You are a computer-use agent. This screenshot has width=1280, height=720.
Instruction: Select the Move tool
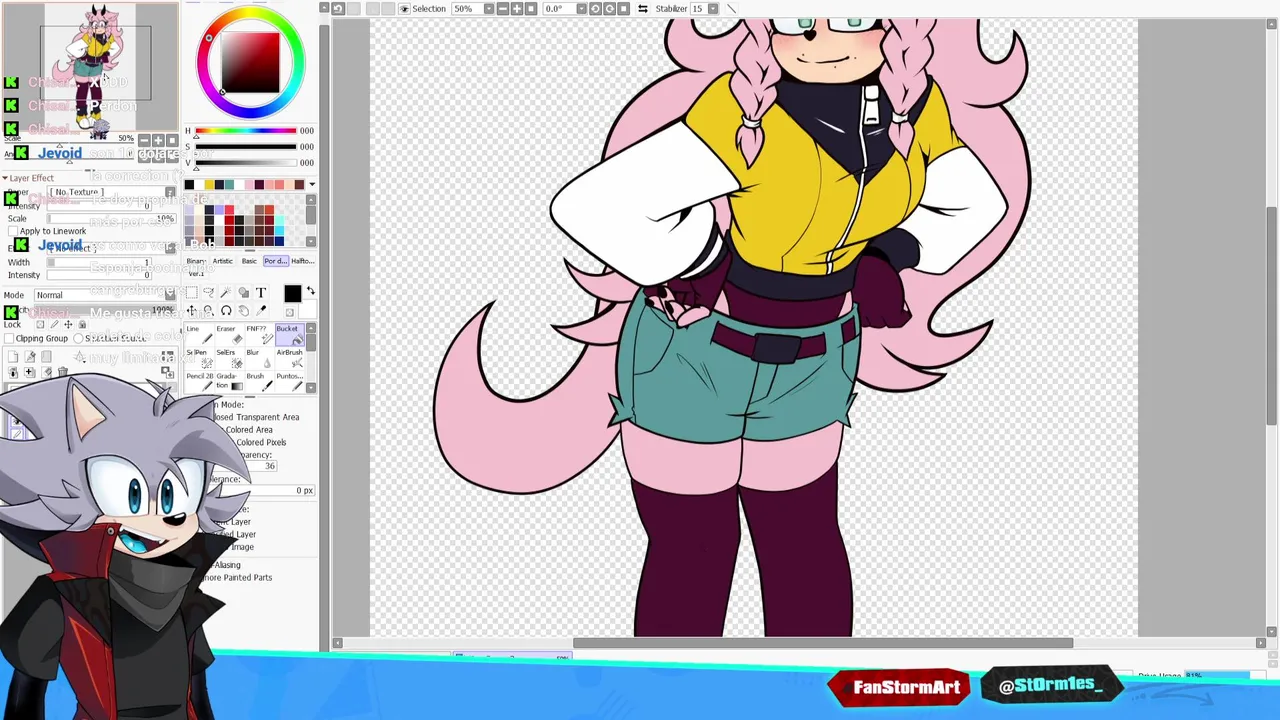192,311
